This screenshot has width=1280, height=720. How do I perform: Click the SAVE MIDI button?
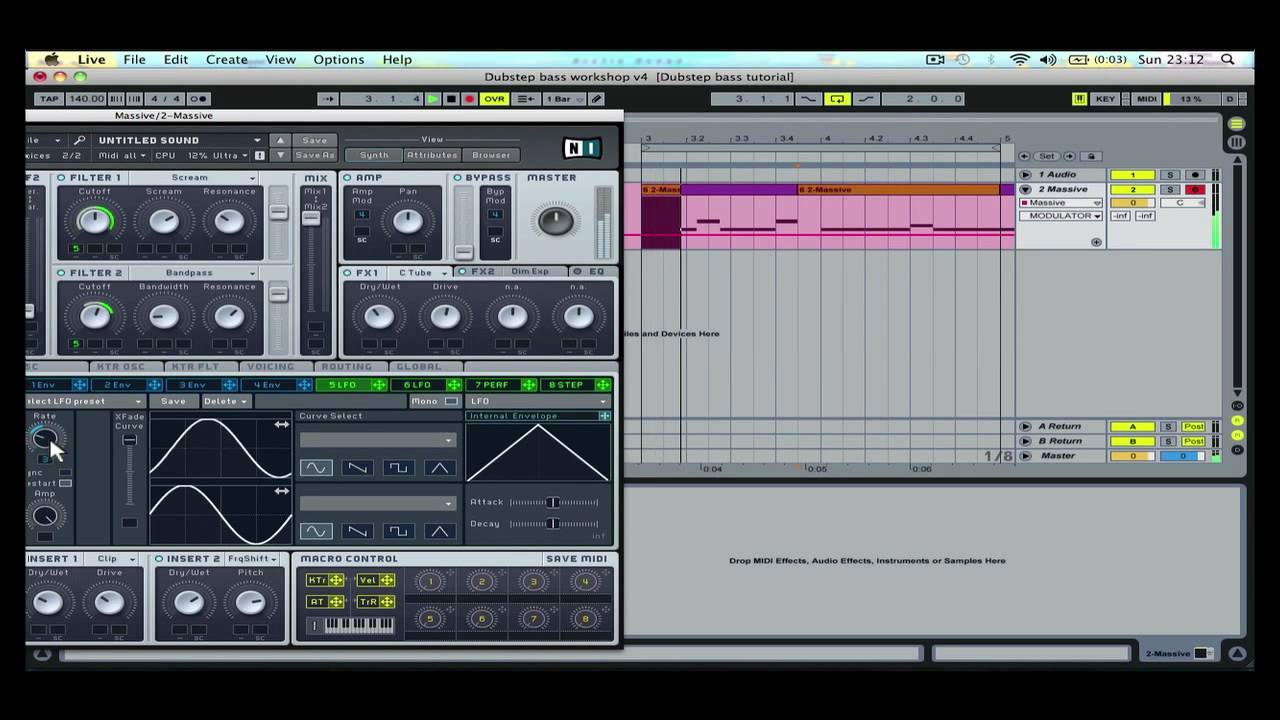pos(576,559)
